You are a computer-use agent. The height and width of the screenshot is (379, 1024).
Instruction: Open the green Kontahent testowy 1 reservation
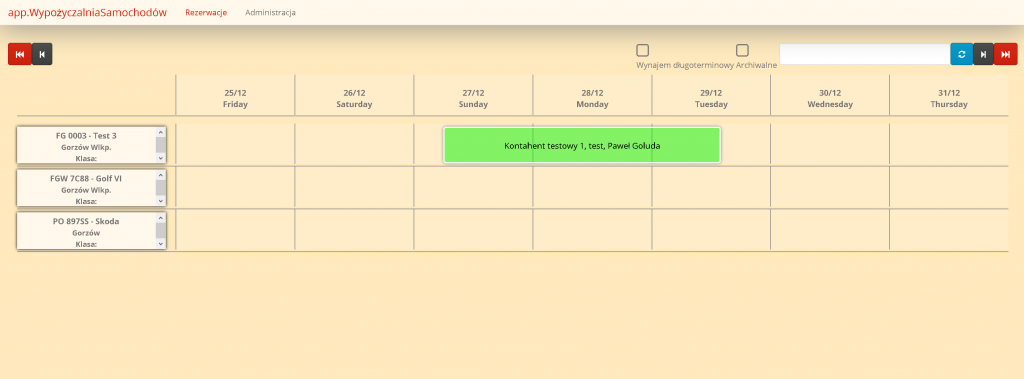click(582, 145)
